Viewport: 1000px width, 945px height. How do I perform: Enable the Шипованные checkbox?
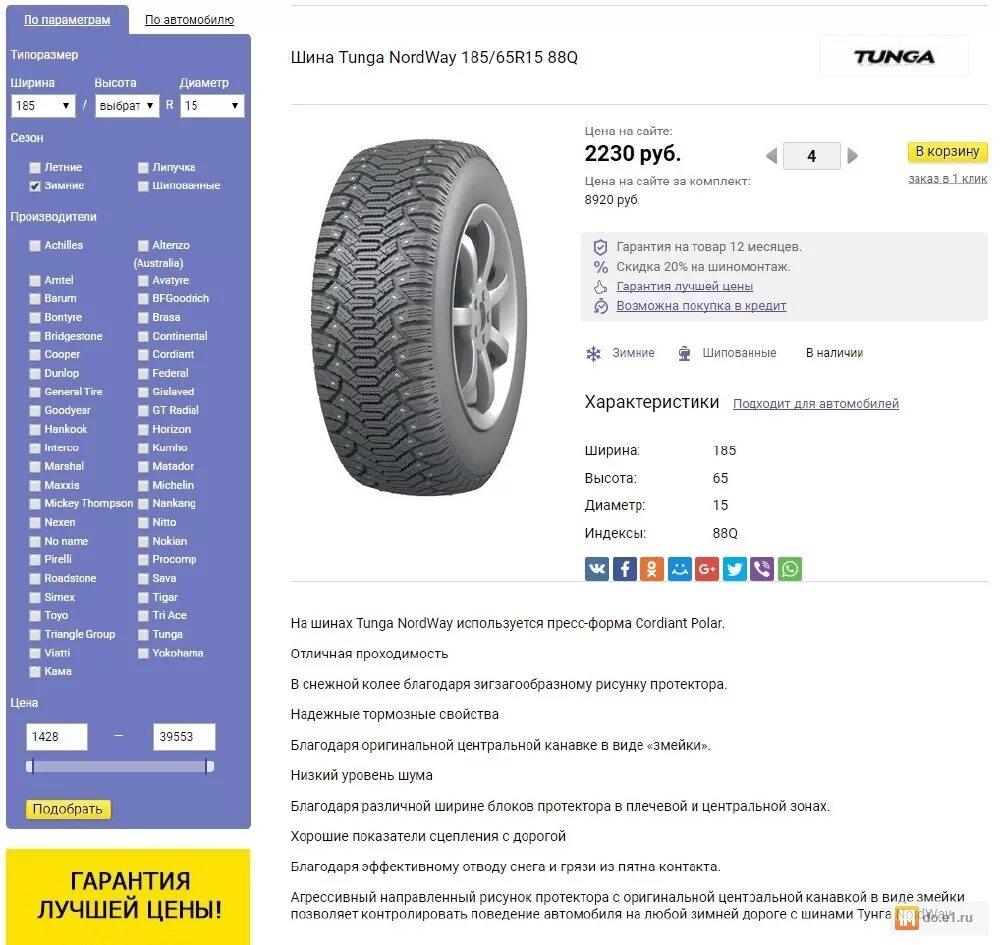click(143, 186)
